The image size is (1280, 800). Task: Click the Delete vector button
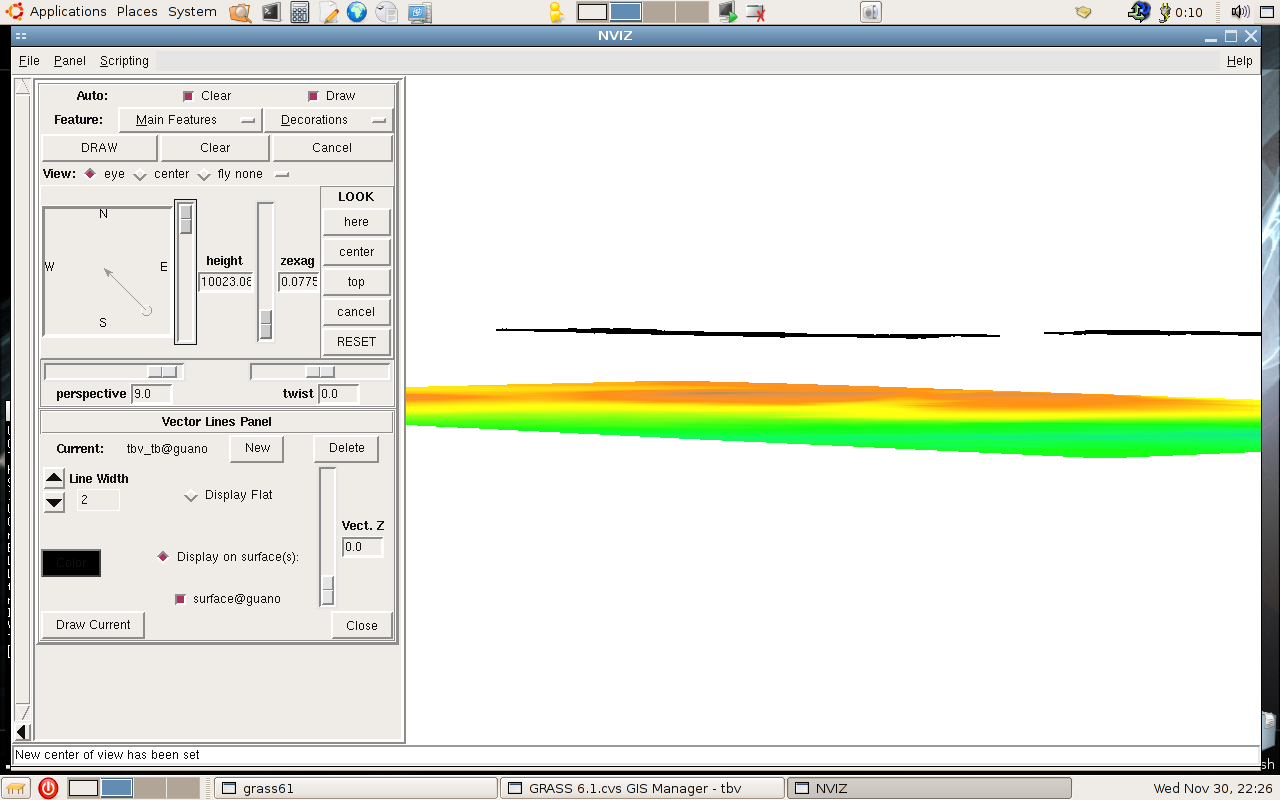pyautogui.click(x=346, y=448)
